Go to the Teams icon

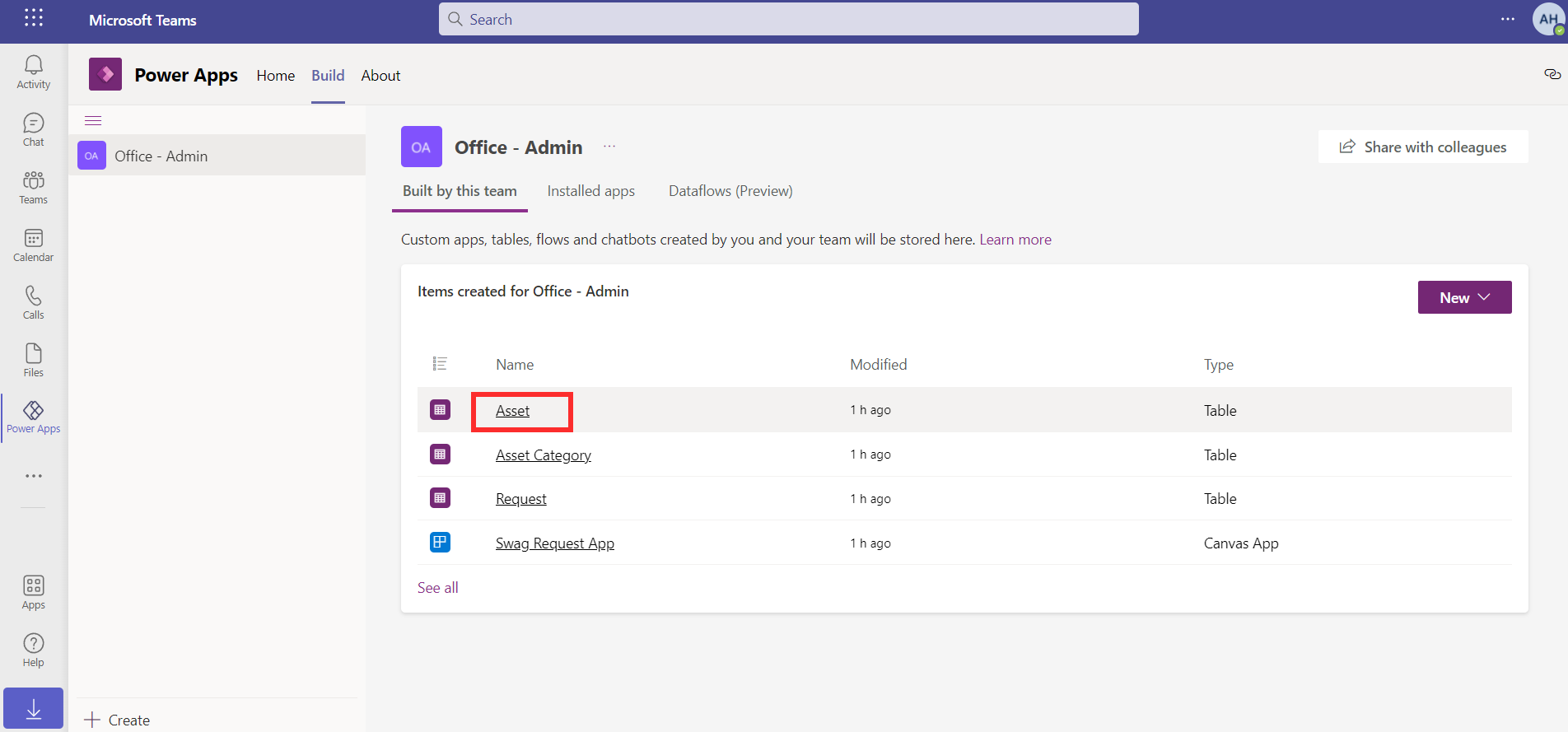point(33,188)
